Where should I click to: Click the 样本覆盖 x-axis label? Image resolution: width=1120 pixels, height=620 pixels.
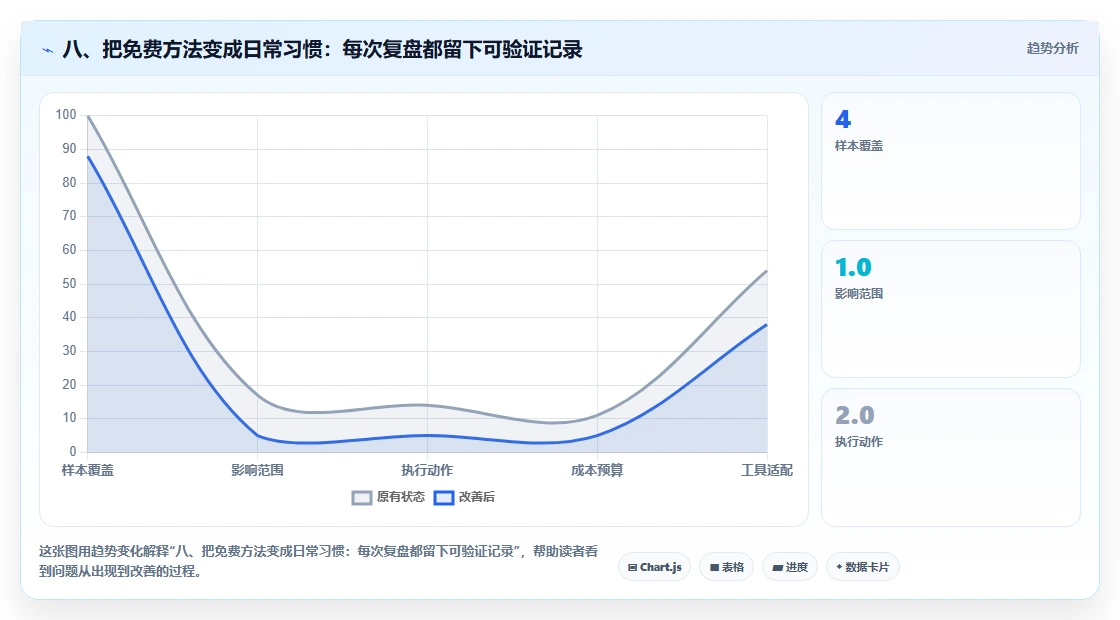coord(87,470)
